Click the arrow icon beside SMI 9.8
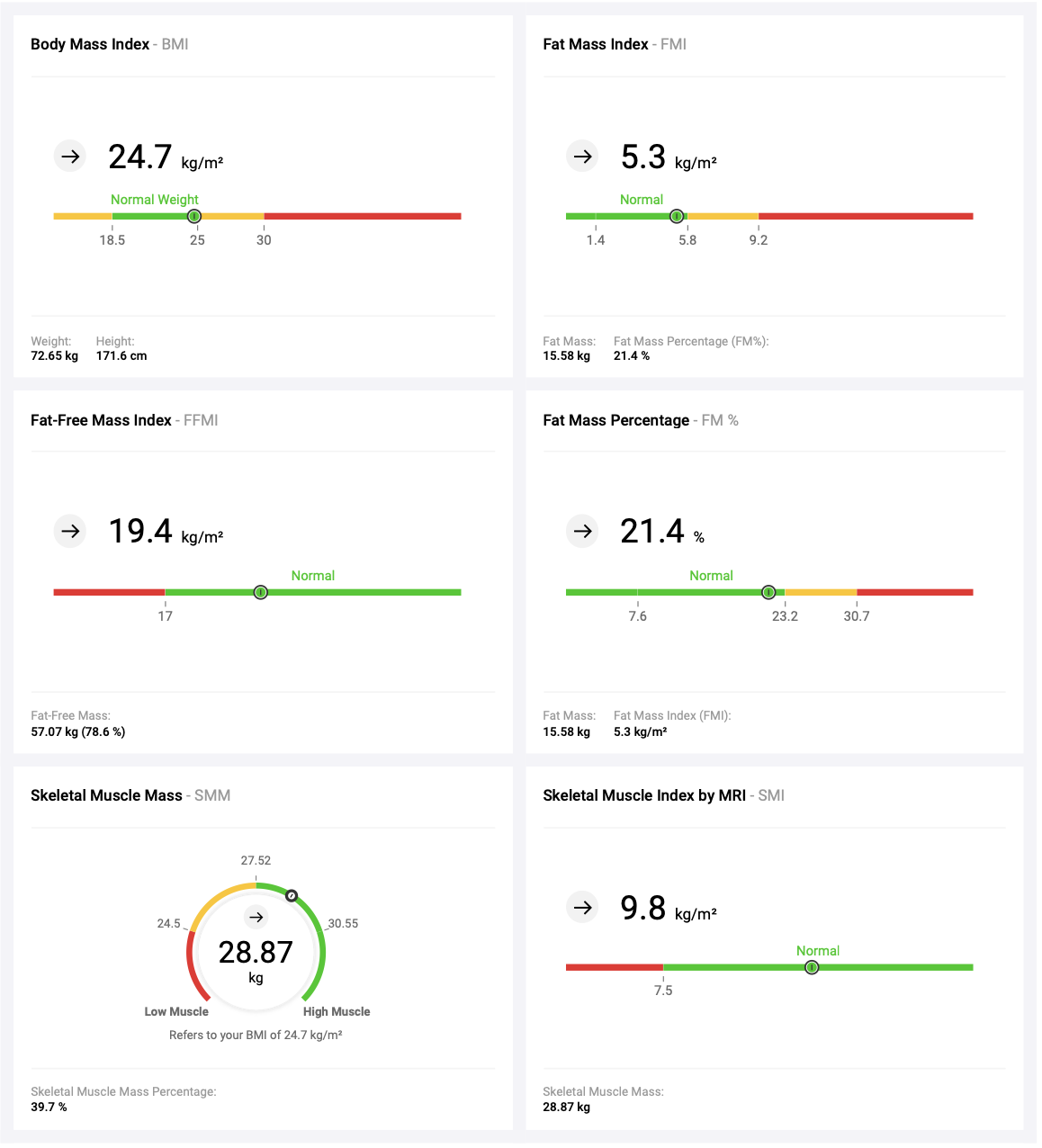The width and height of the screenshot is (1042, 1148). pos(582,907)
